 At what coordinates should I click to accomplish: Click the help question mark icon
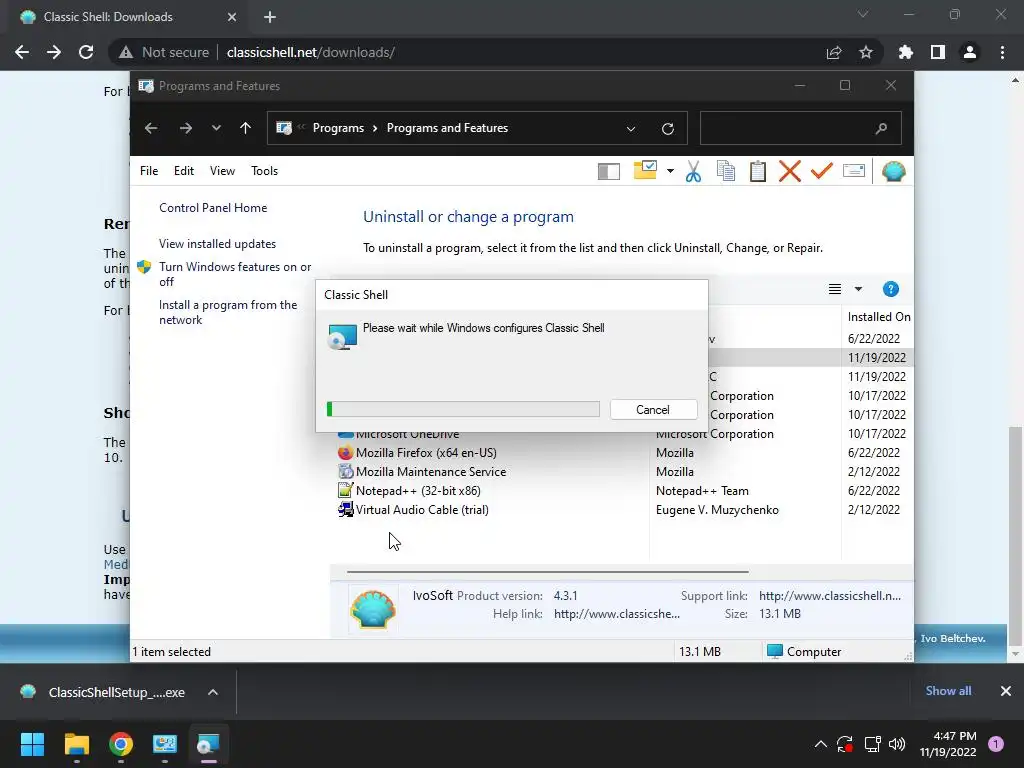[x=890, y=289]
